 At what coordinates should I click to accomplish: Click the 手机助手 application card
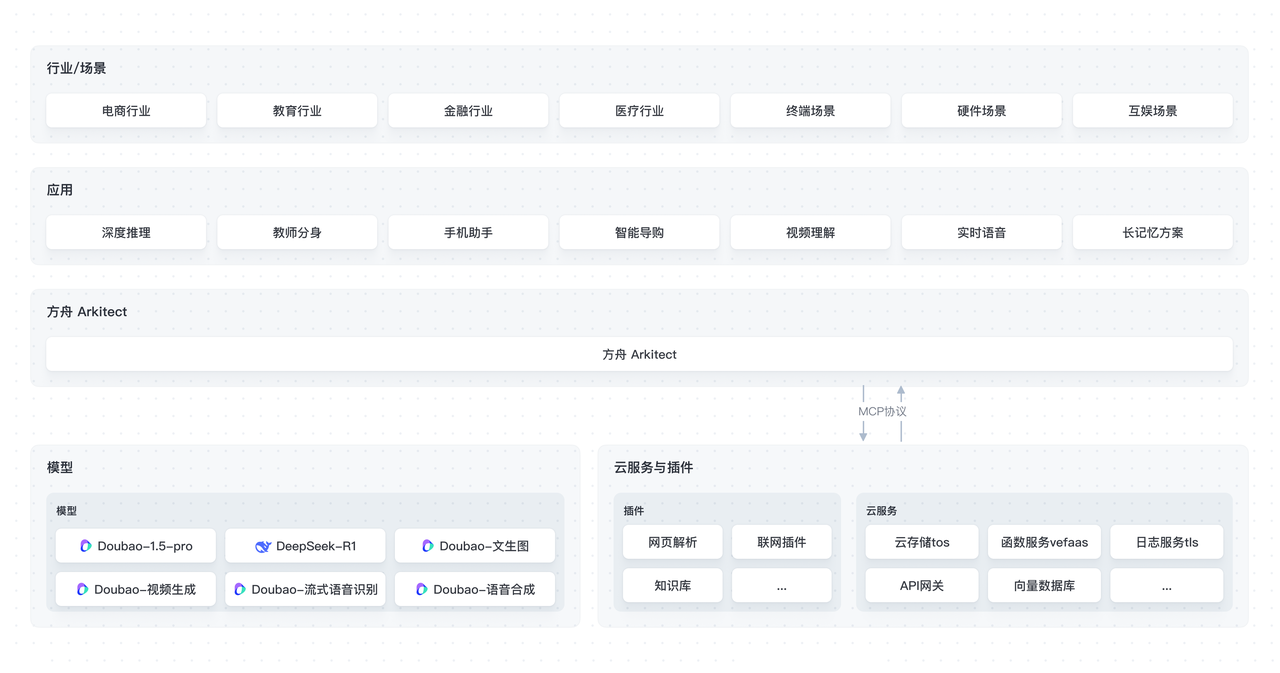[468, 232]
